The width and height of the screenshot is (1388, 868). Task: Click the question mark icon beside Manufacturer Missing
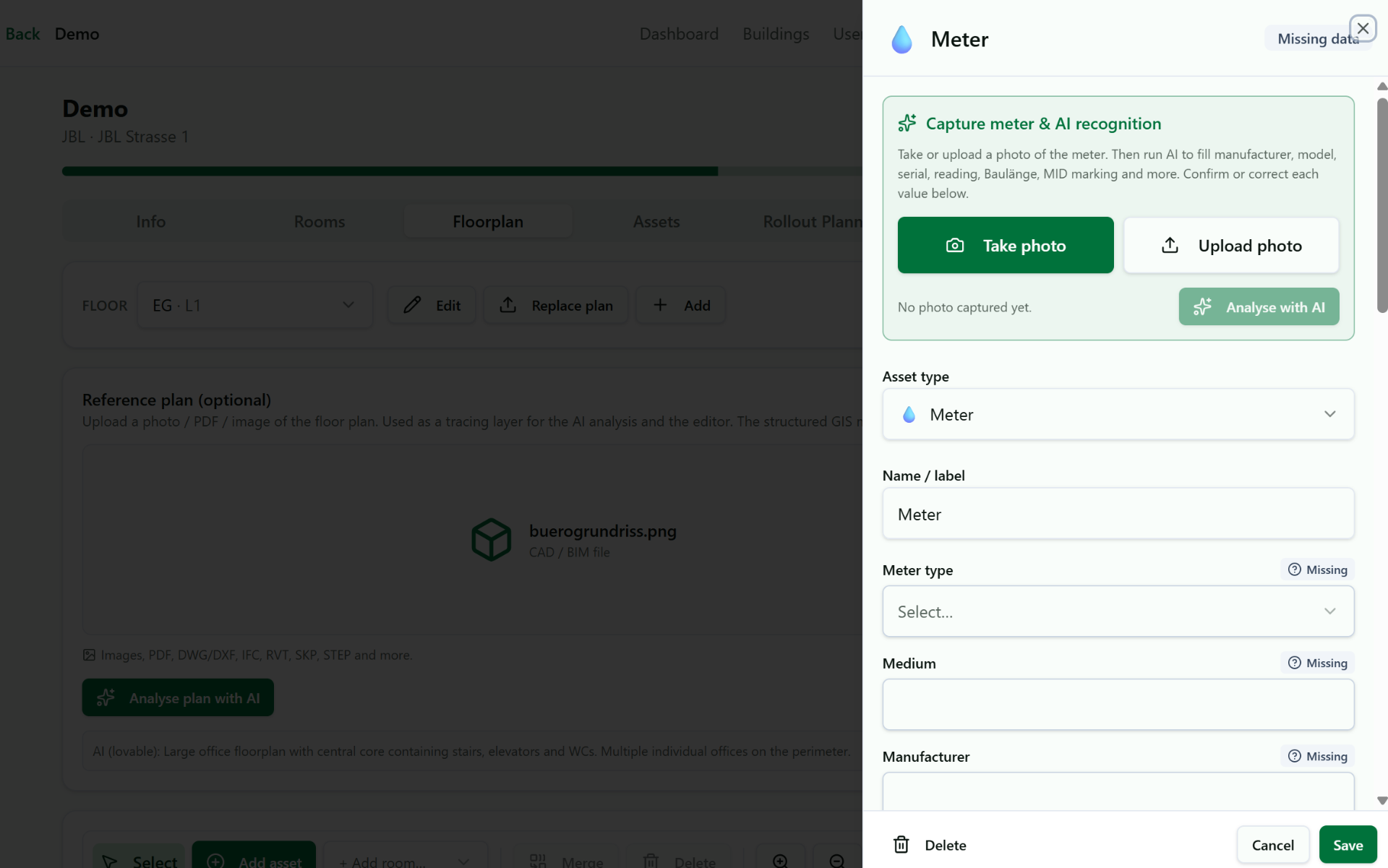click(x=1294, y=756)
